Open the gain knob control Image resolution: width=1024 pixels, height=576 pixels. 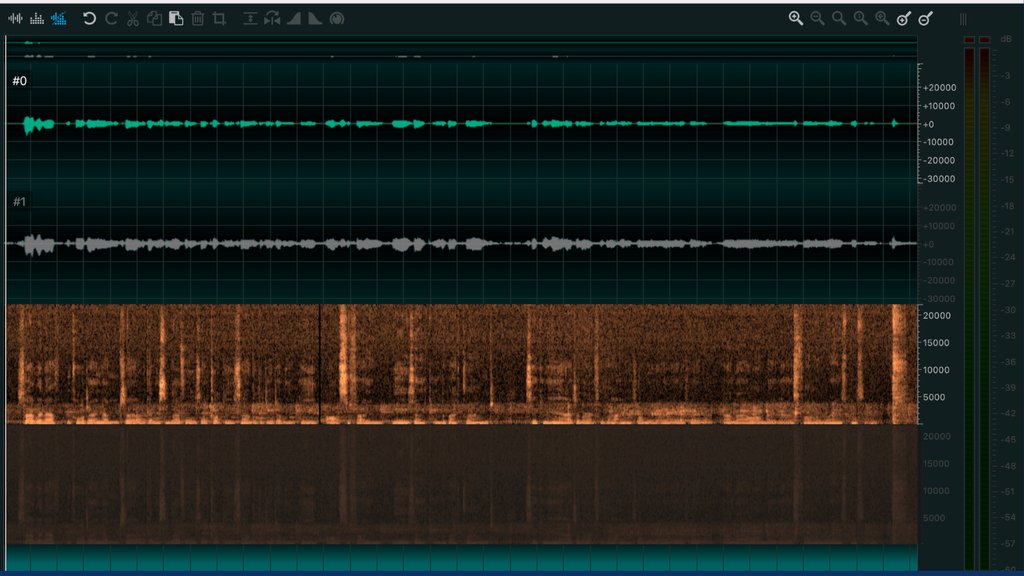point(338,17)
